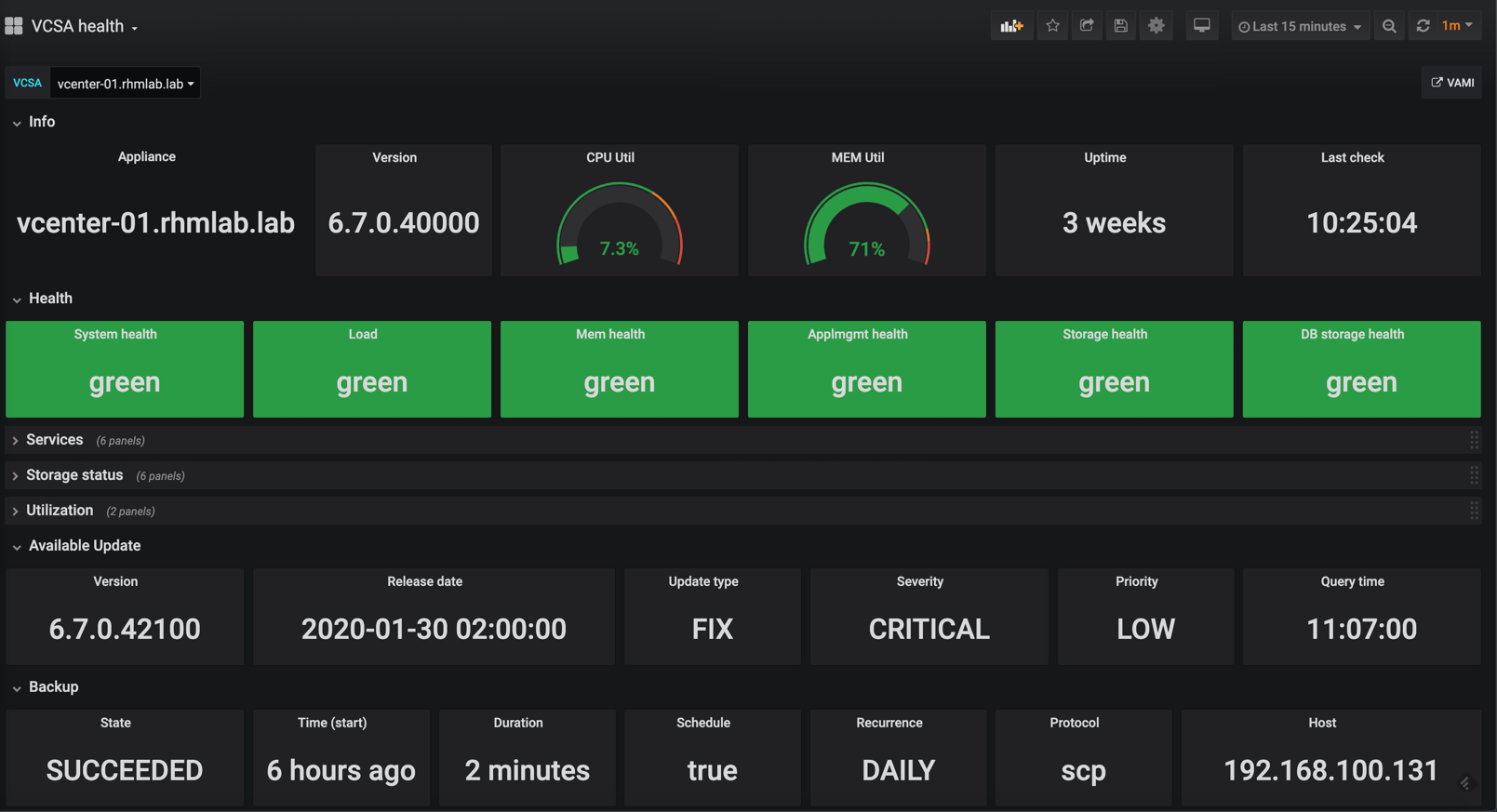Image resolution: width=1497 pixels, height=812 pixels.
Task: Open the VCSA health dashboard title dropdown
Action: coord(85,26)
